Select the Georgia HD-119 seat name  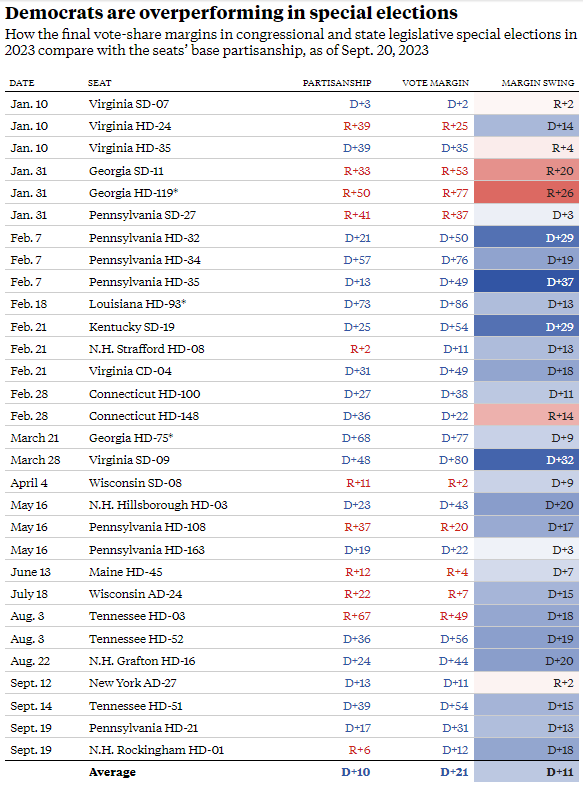point(133,193)
